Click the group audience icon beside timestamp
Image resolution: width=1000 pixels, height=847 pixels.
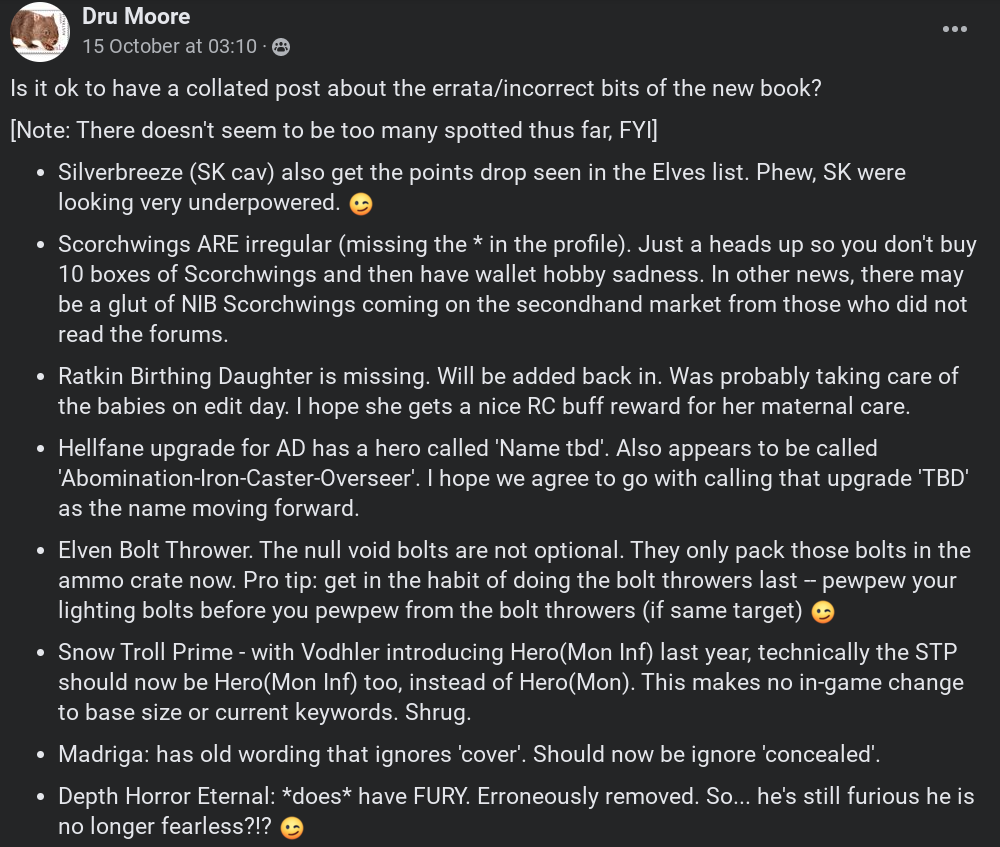point(281,47)
